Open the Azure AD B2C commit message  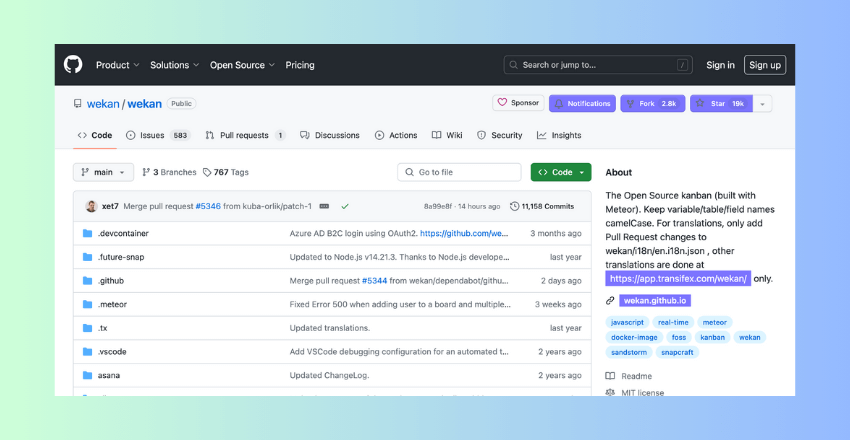point(353,234)
